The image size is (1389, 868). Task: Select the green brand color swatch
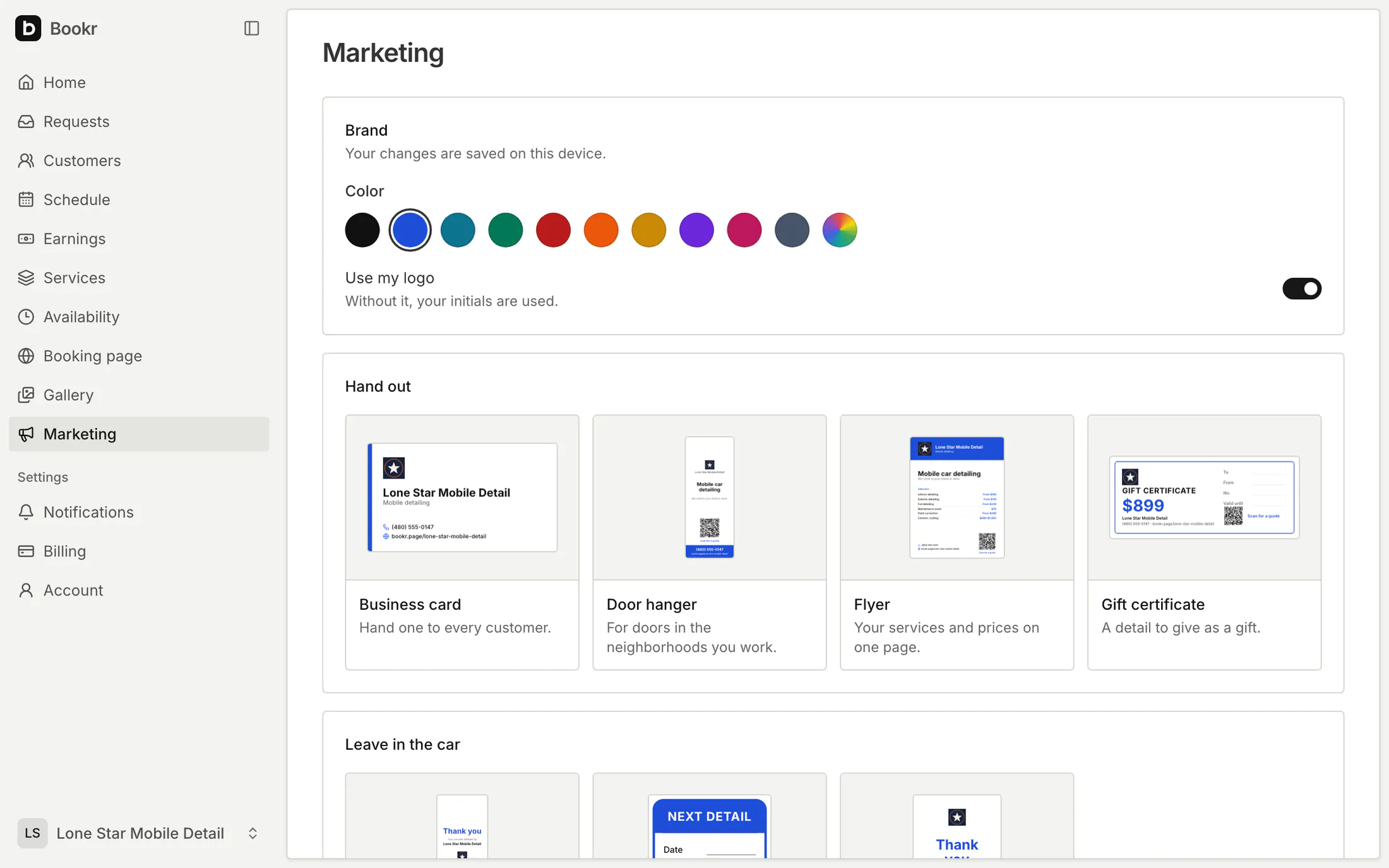point(506,230)
